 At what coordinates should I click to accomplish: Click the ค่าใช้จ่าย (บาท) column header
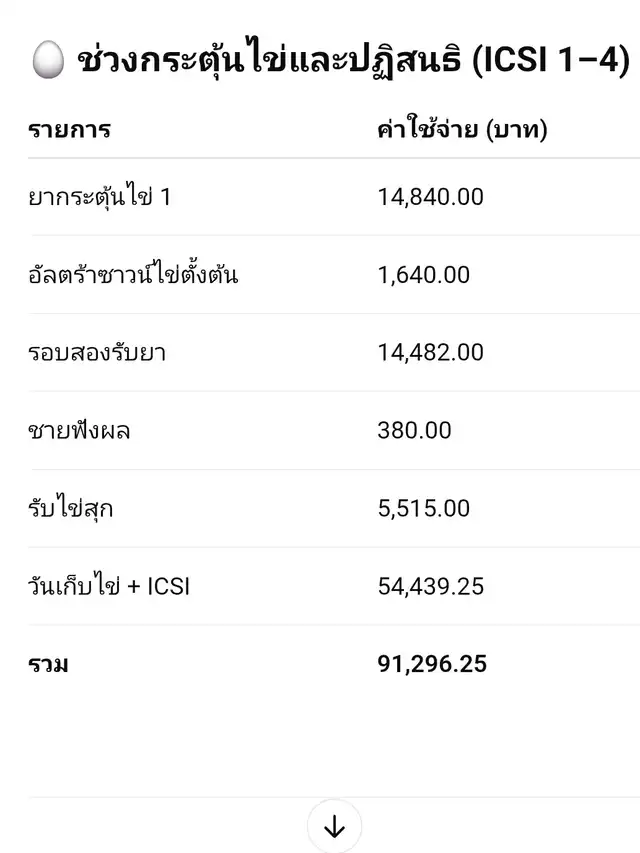tap(462, 130)
